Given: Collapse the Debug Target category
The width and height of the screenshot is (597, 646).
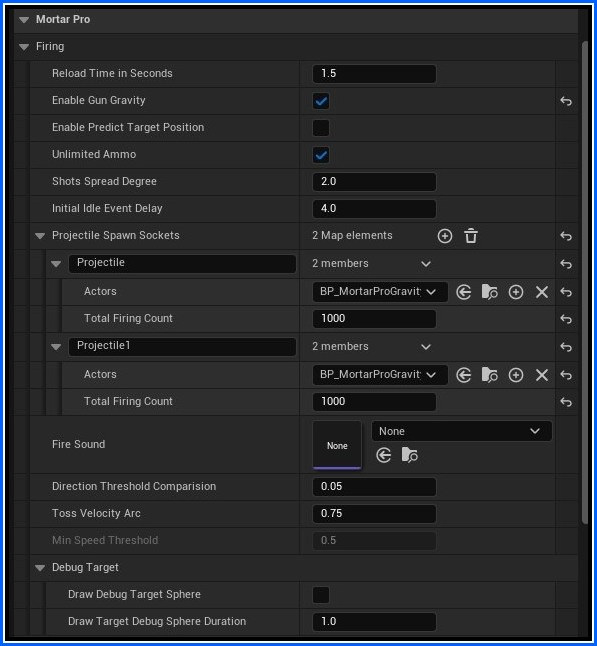Looking at the screenshot, I should coord(40,568).
